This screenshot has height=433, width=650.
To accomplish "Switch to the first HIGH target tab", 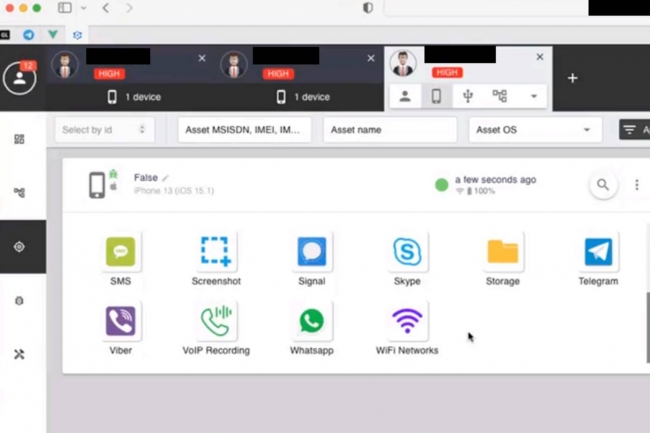I will pos(130,78).
